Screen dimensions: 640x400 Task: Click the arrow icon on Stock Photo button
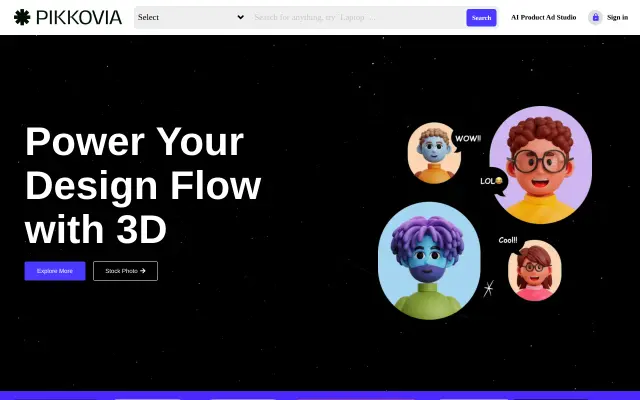[142, 271]
